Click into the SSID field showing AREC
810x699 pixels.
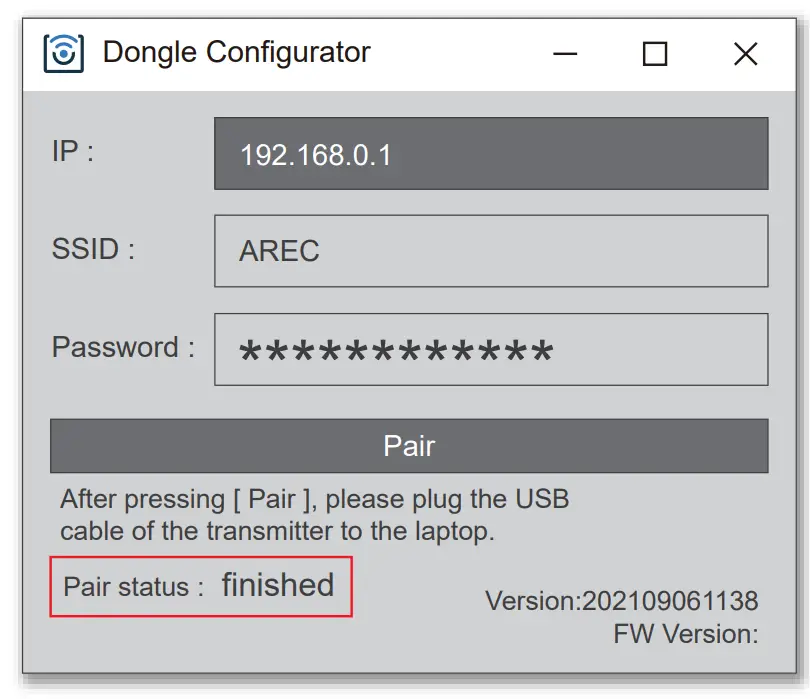490,251
